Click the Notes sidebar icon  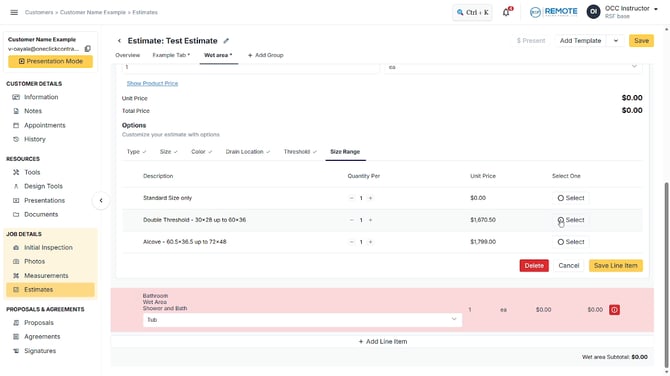coord(16,111)
